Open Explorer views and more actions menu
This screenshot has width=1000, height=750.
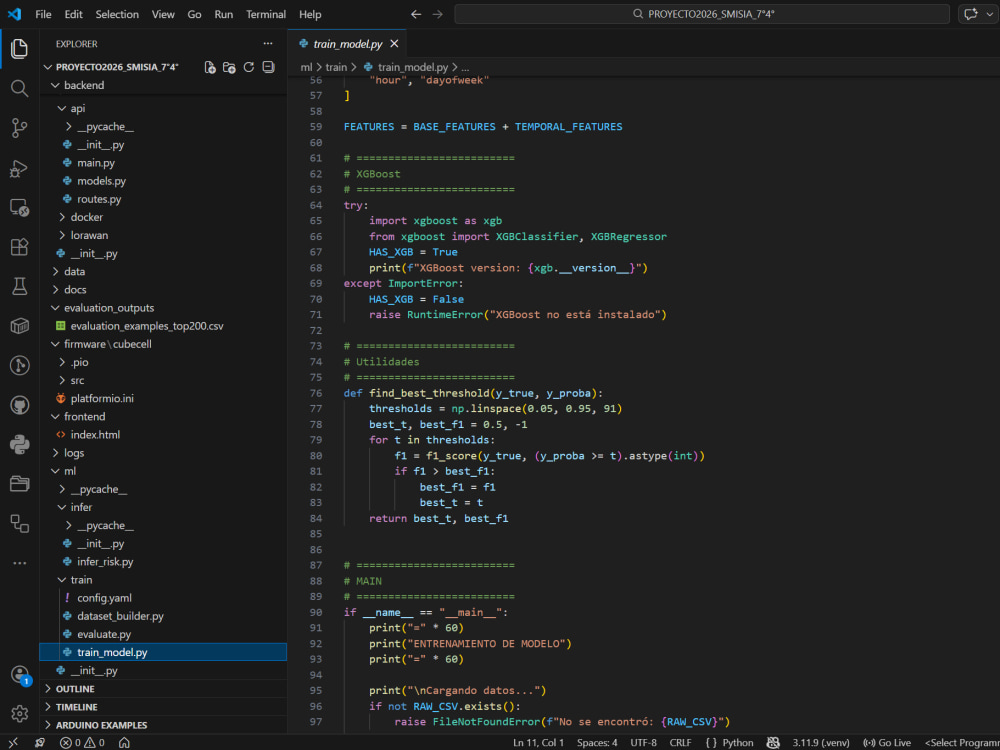pyautogui.click(x=268, y=43)
